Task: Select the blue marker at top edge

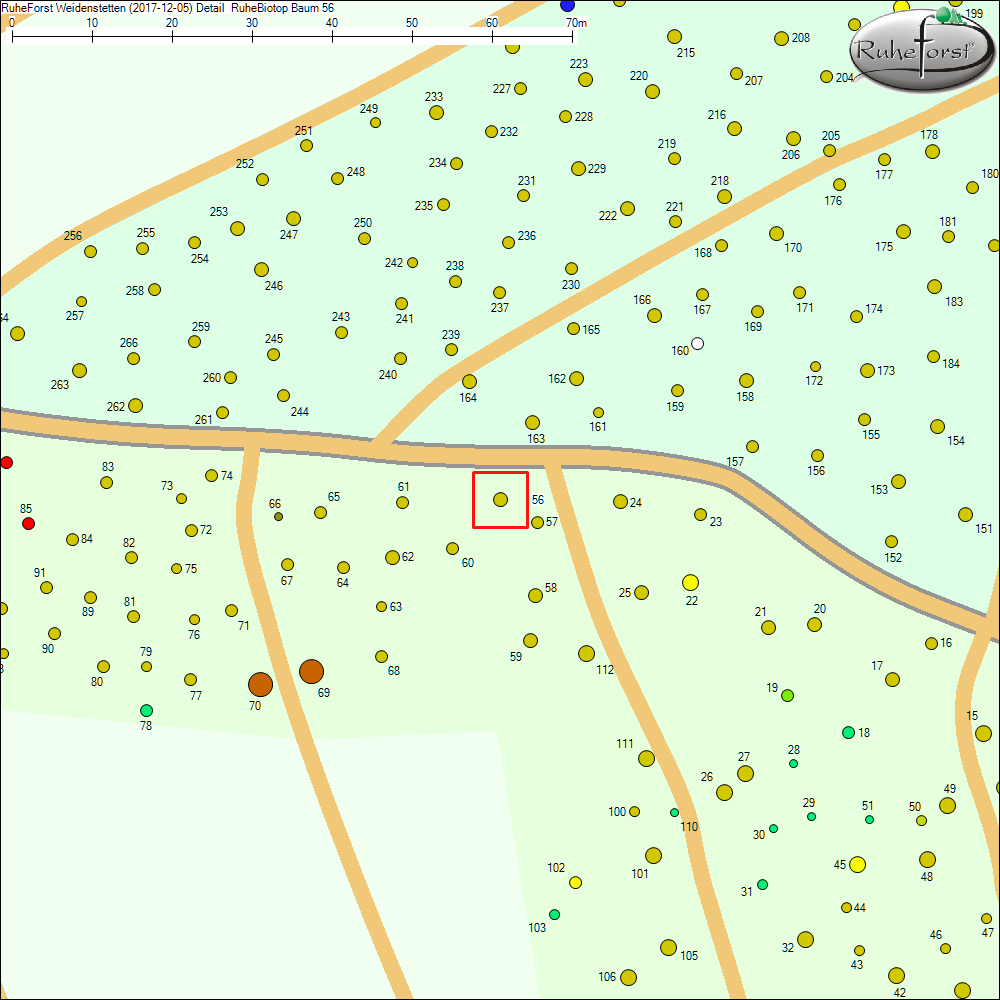Action: click(567, 6)
